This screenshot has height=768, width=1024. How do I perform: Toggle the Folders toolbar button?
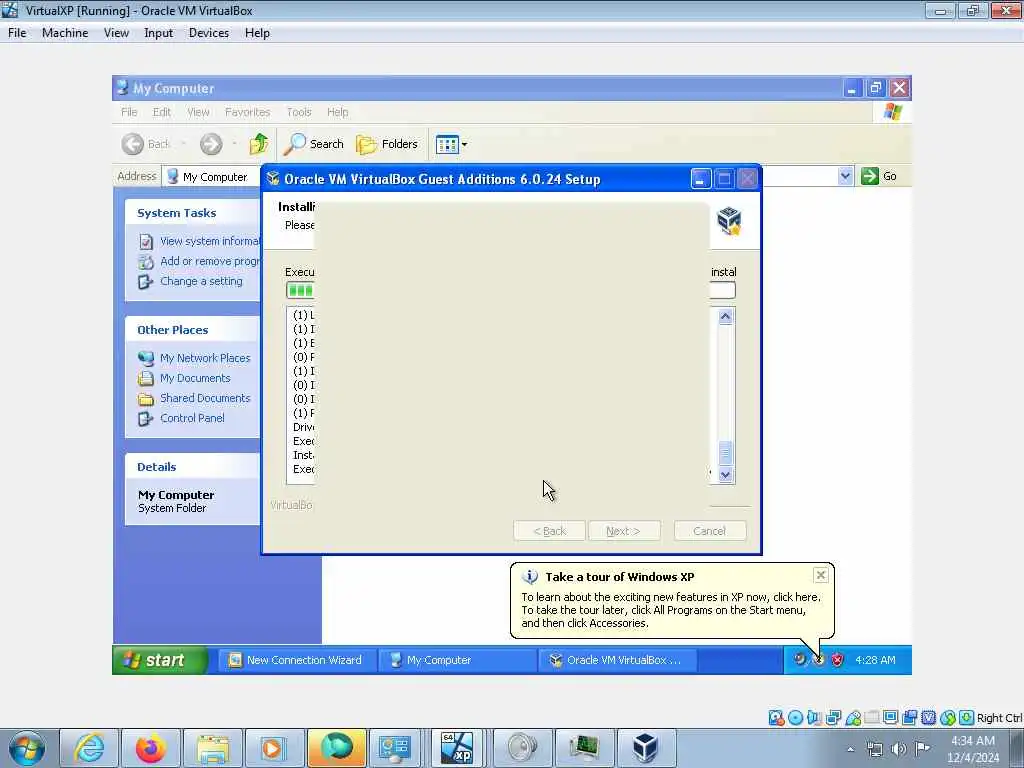[387, 144]
